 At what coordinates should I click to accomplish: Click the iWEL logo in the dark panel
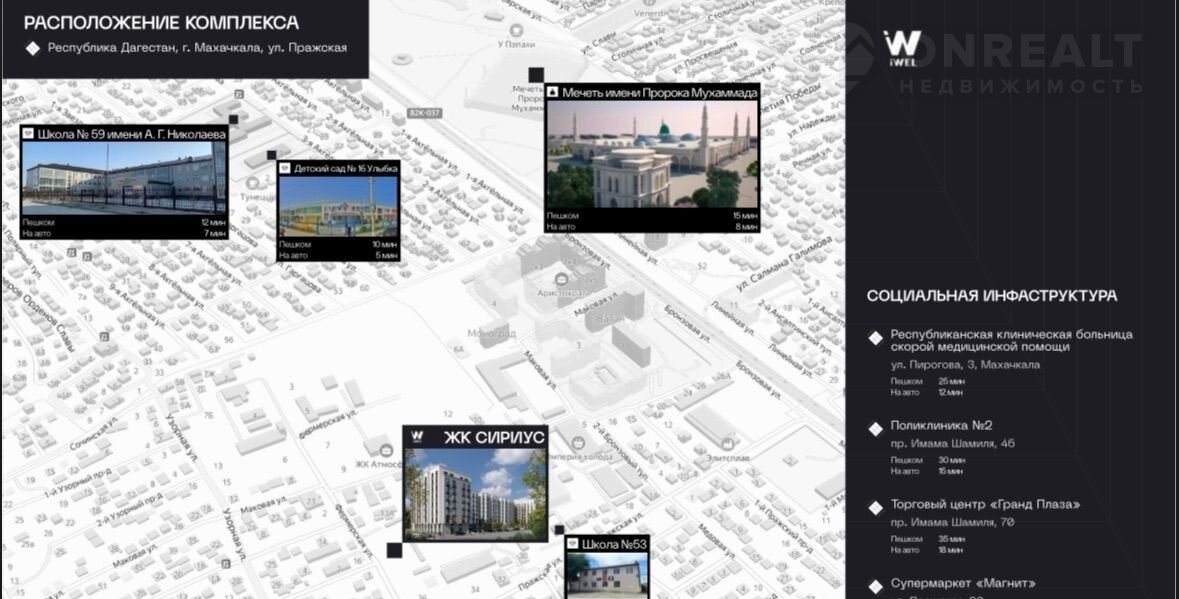pos(902,46)
